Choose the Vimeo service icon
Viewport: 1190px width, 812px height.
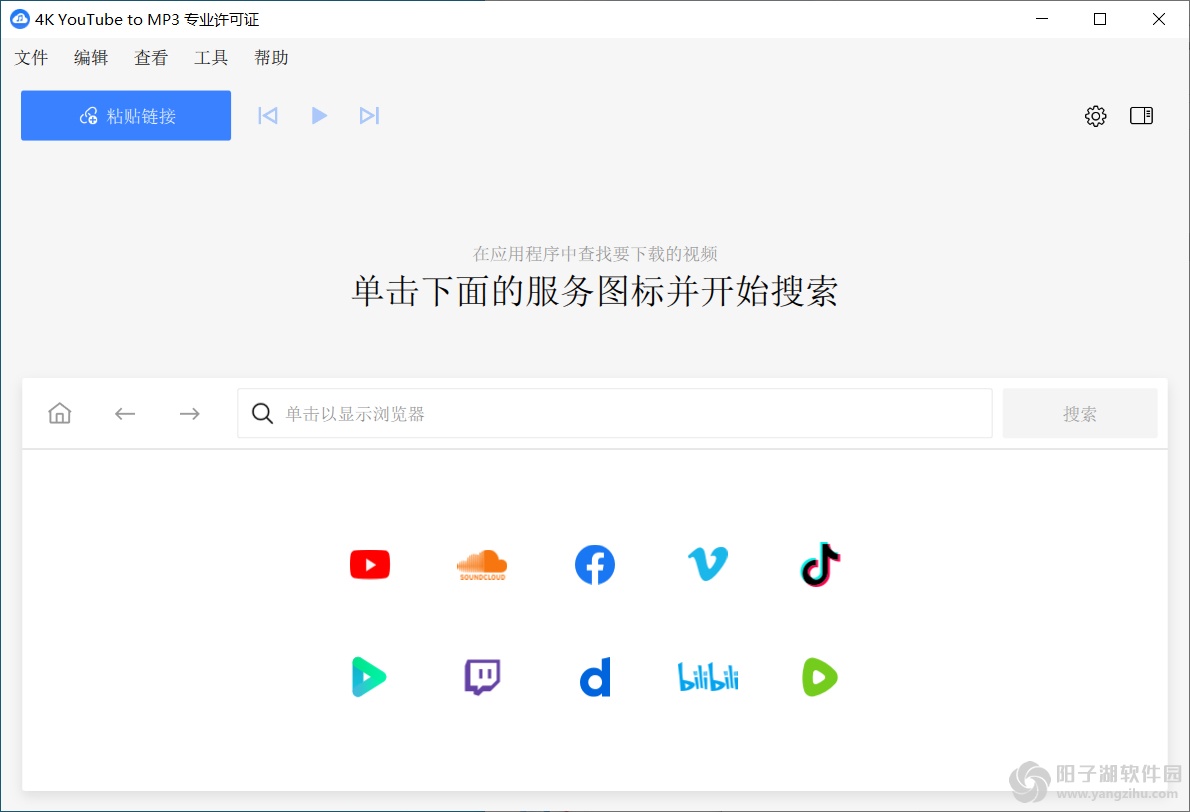coord(707,564)
